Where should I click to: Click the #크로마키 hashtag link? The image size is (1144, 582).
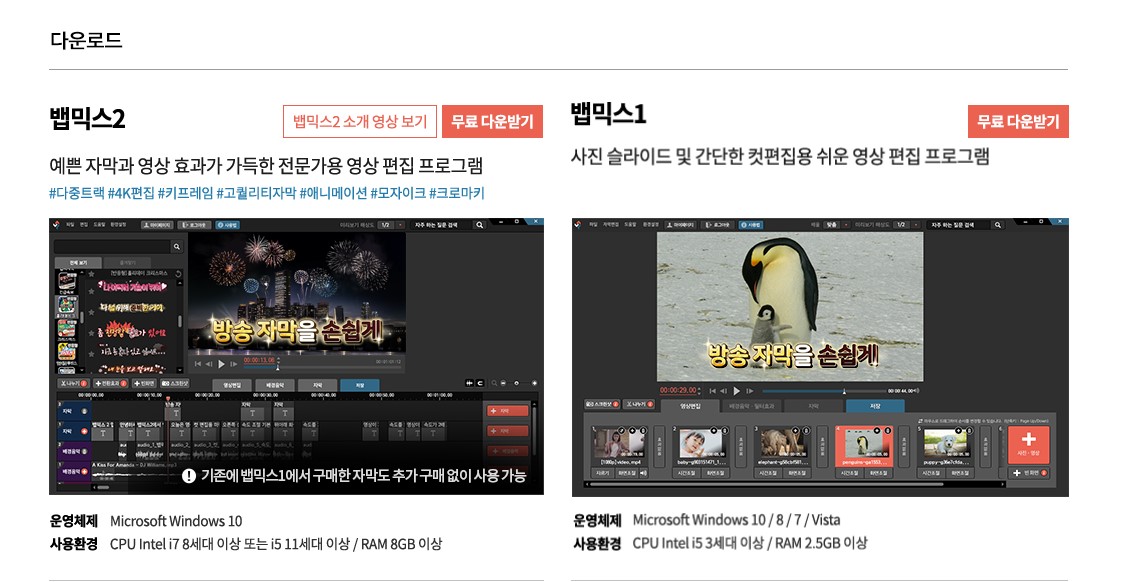456,193
